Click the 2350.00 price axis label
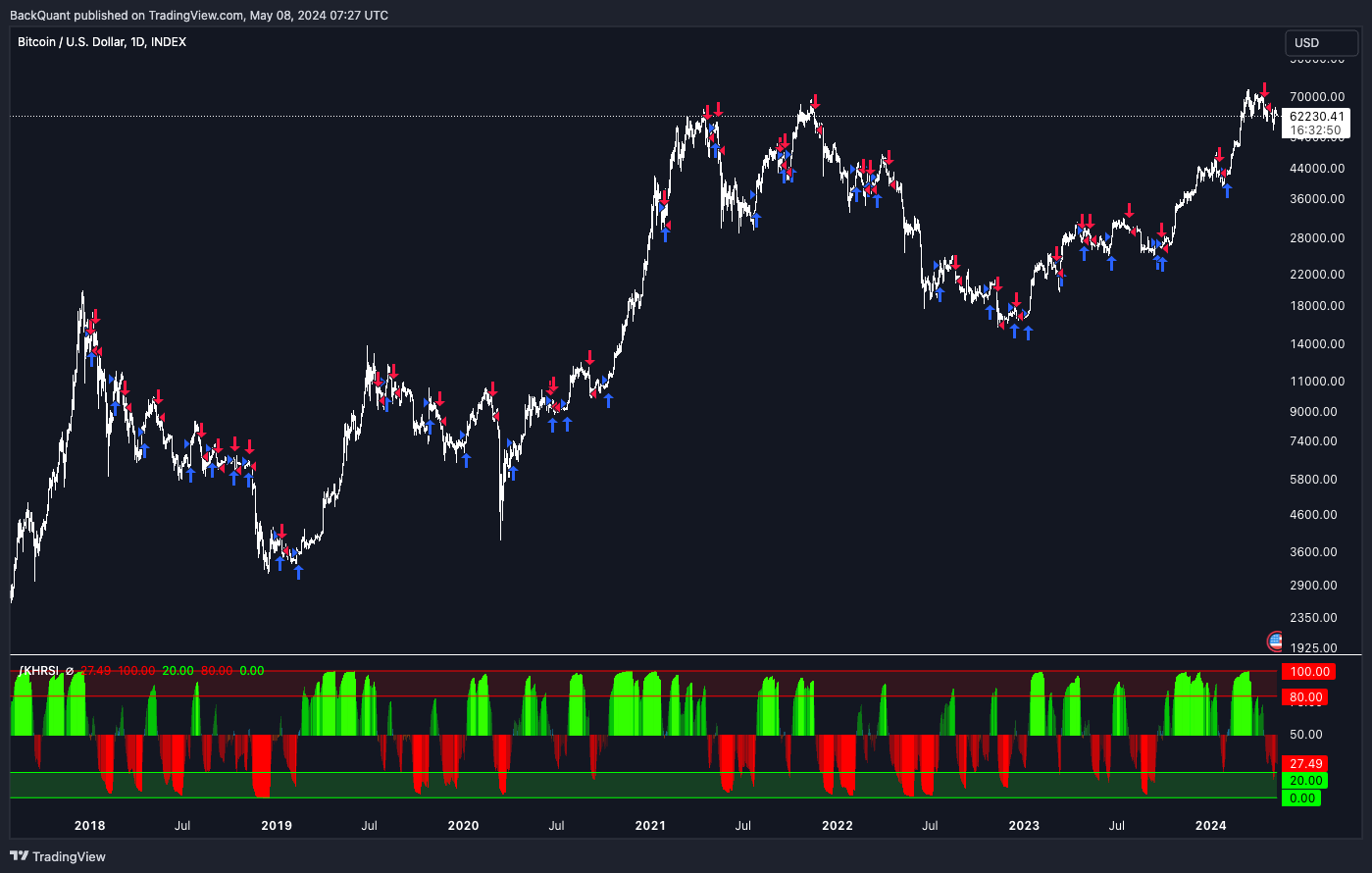Image resolution: width=1372 pixels, height=873 pixels. [x=1314, y=618]
